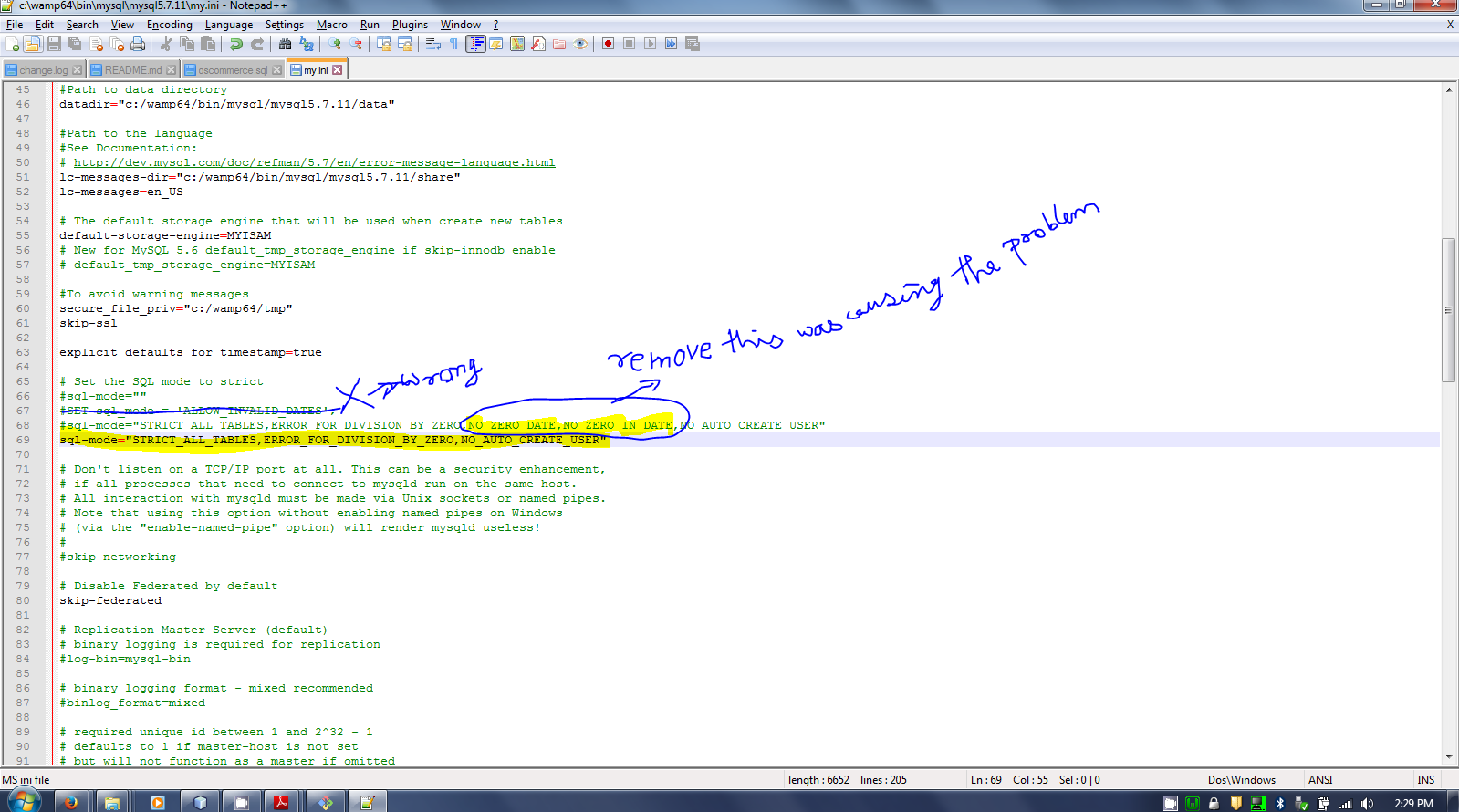Open the Run menu
This screenshot has height=812, width=1459.
(x=370, y=25)
